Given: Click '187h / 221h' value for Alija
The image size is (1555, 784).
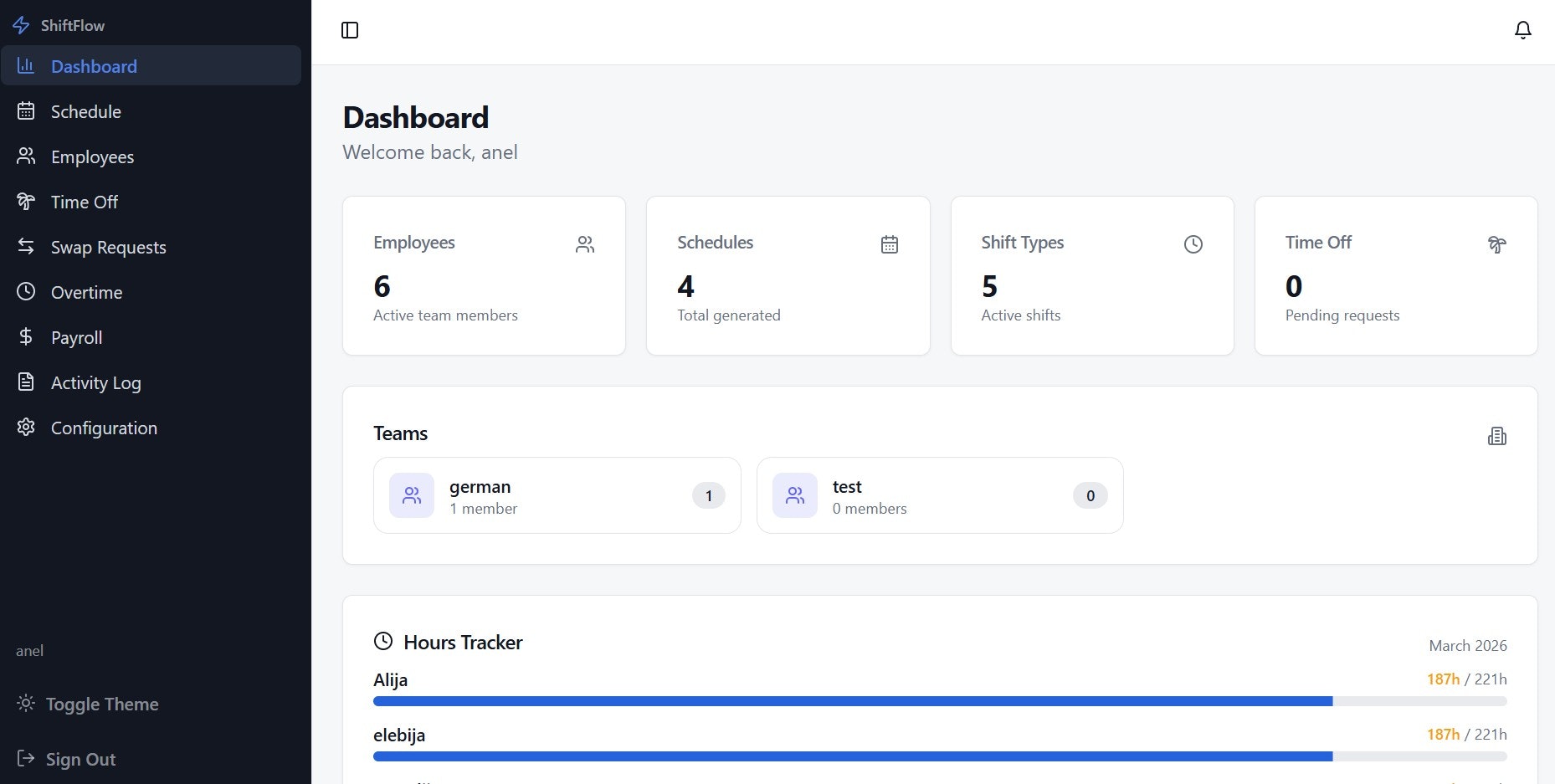Looking at the screenshot, I should pos(1467,679).
